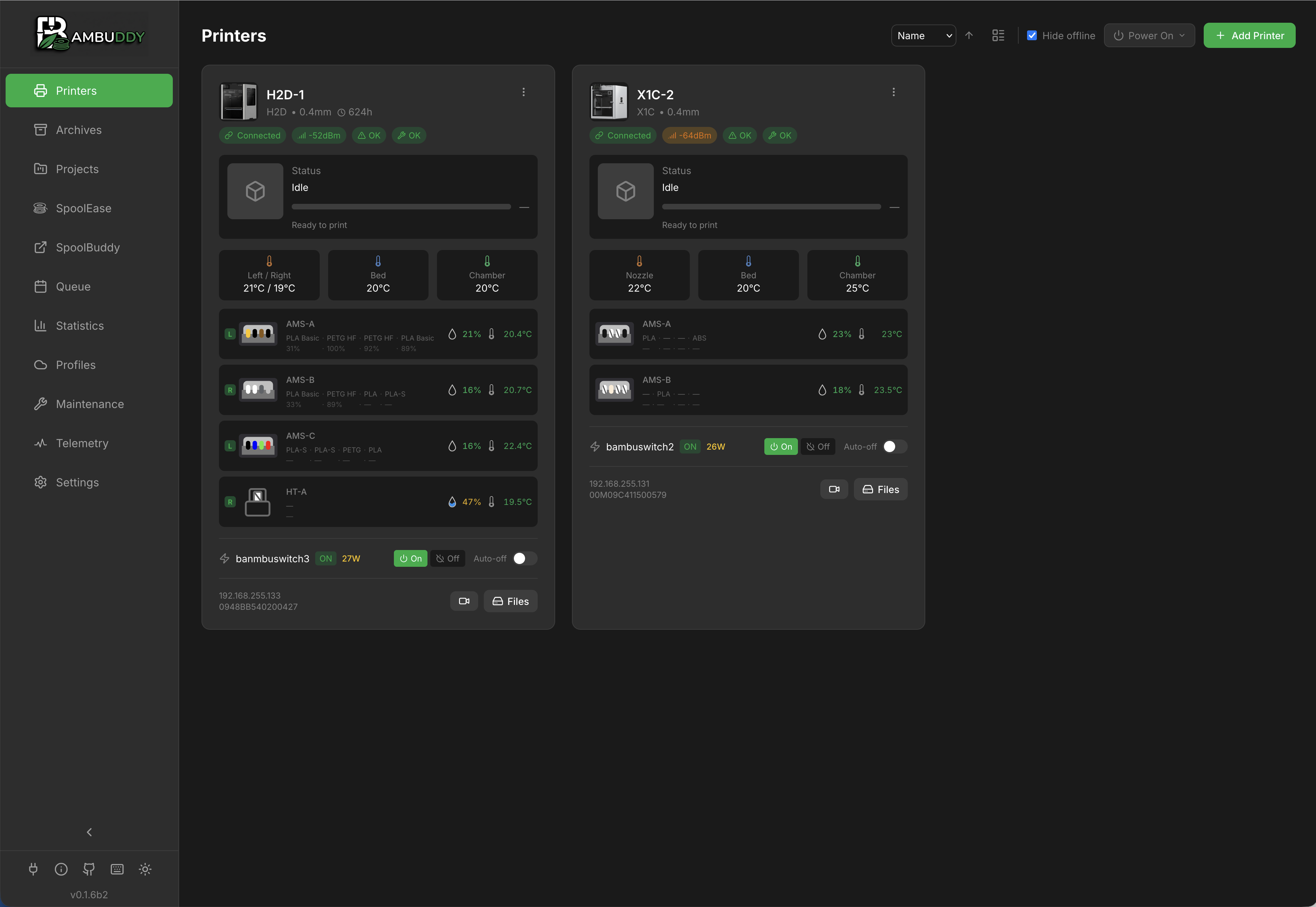This screenshot has width=1316, height=907.
Task: Open the Power On dropdown menu
Action: 1149,35
